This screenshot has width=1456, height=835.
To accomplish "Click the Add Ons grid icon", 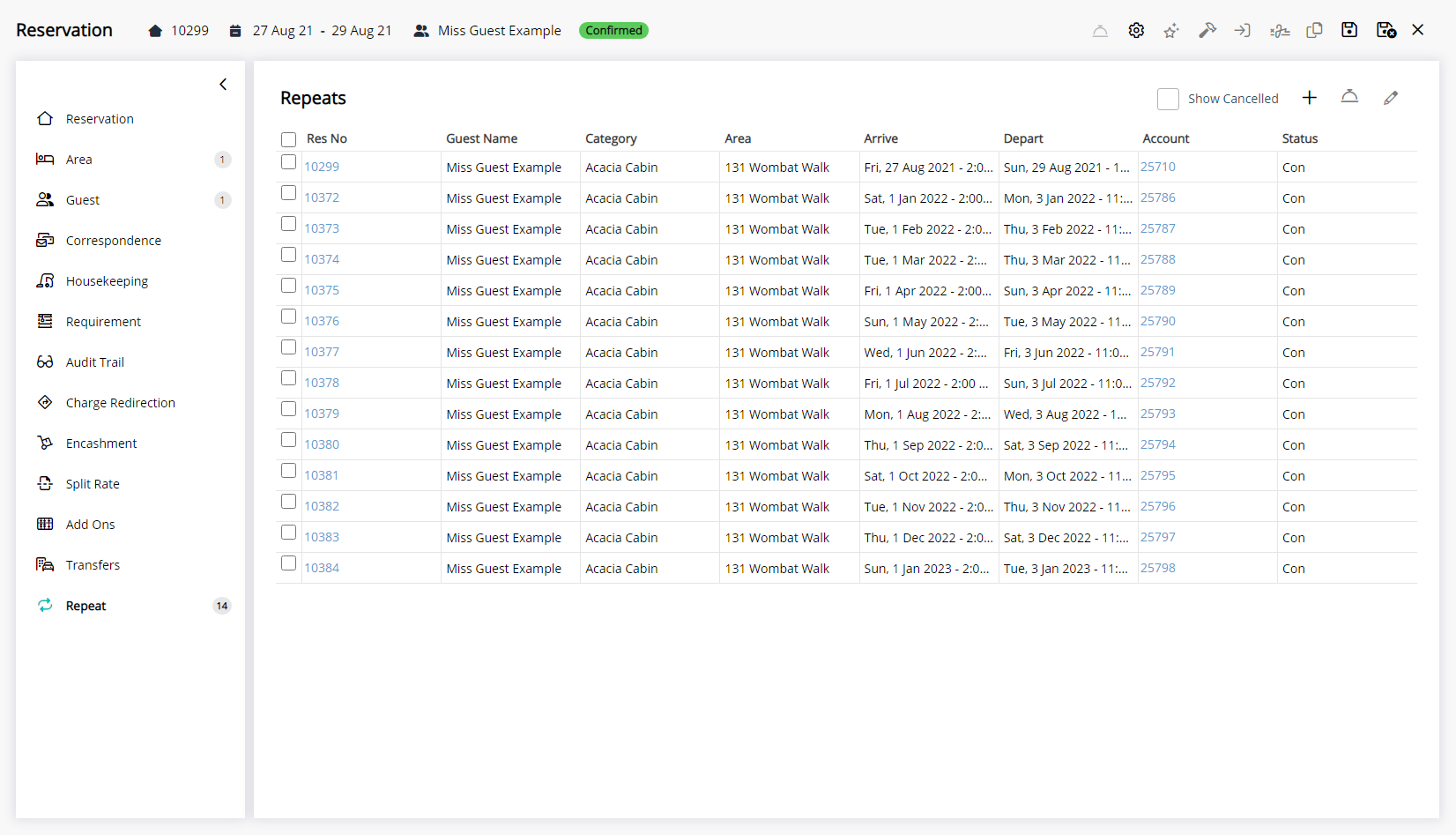I will point(45,524).
